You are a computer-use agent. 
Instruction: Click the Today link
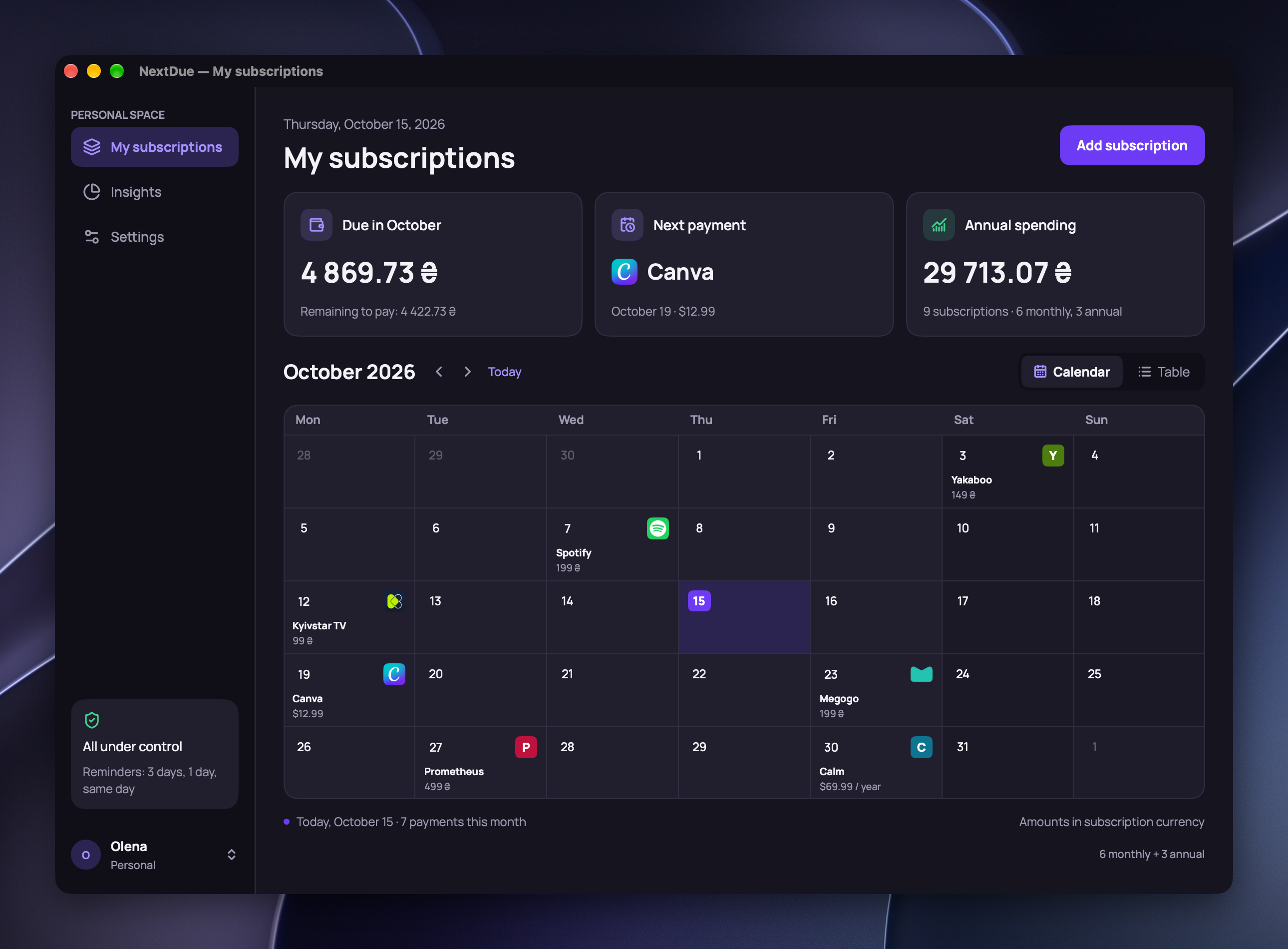(x=504, y=372)
